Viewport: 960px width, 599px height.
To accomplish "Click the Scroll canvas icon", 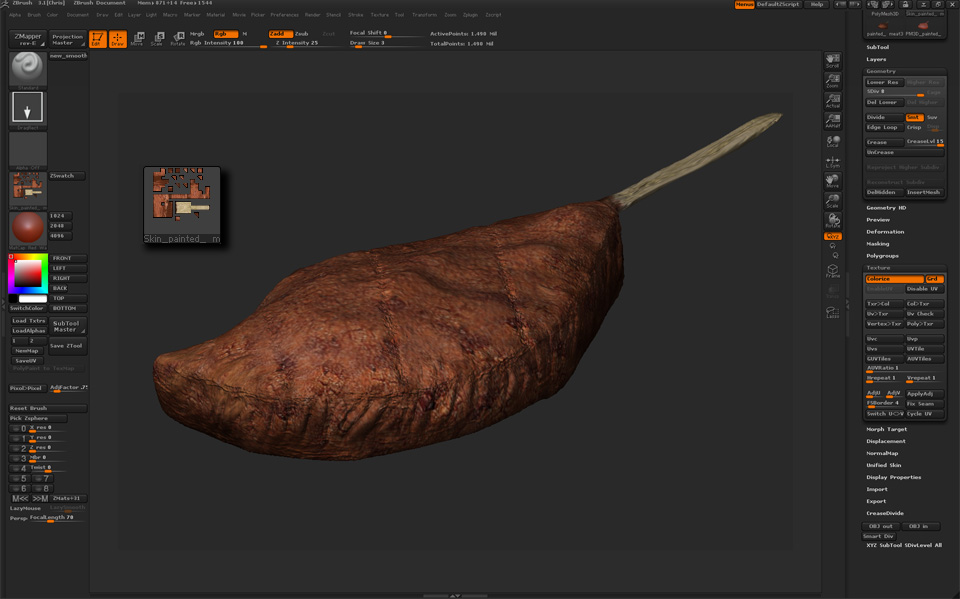I will [832, 61].
